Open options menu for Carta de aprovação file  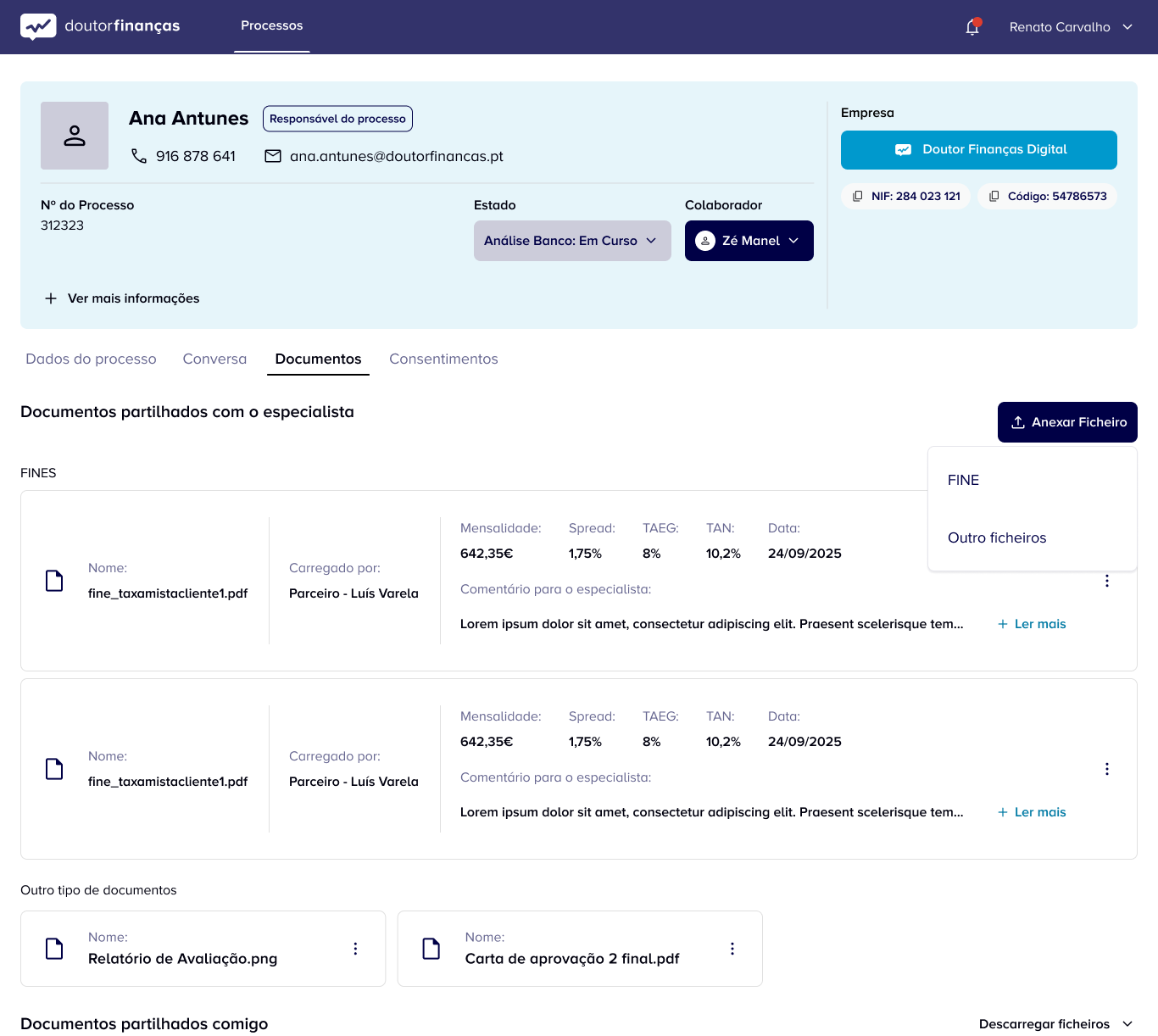(732, 949)
